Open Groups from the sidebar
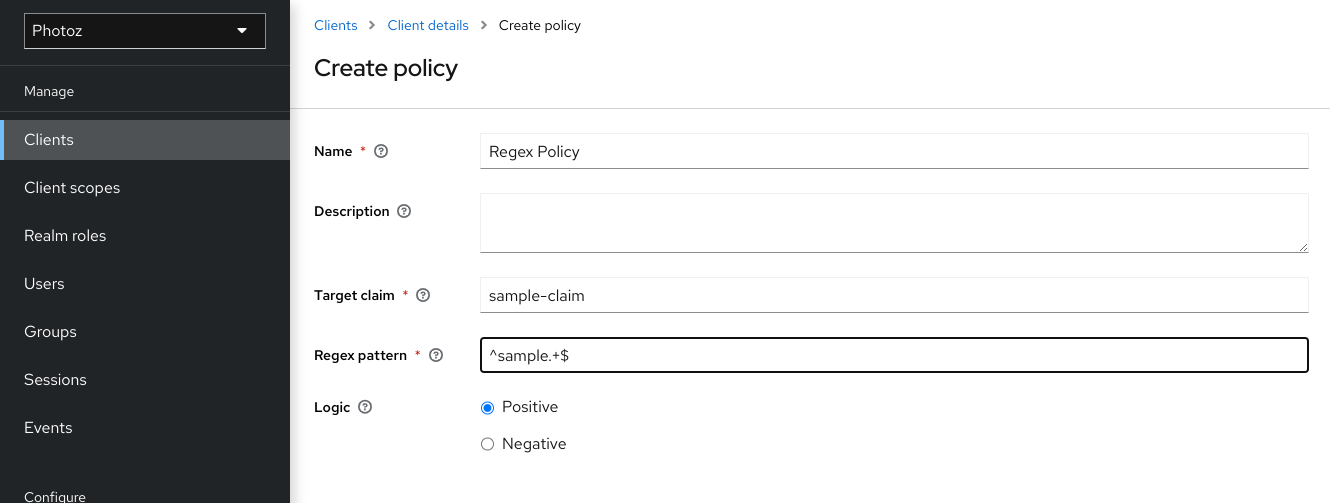This screenshot has width=1330, height=503. point(50,332)
